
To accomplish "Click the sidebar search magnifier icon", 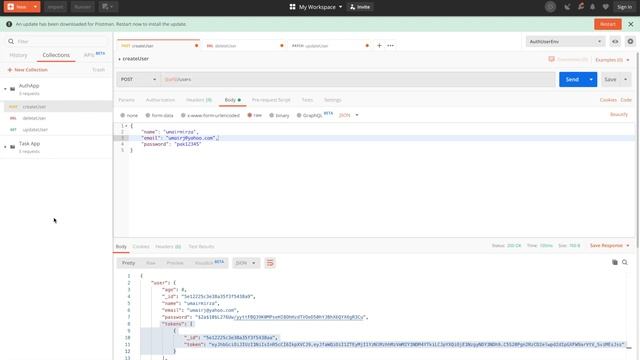I will coord(11,41).
